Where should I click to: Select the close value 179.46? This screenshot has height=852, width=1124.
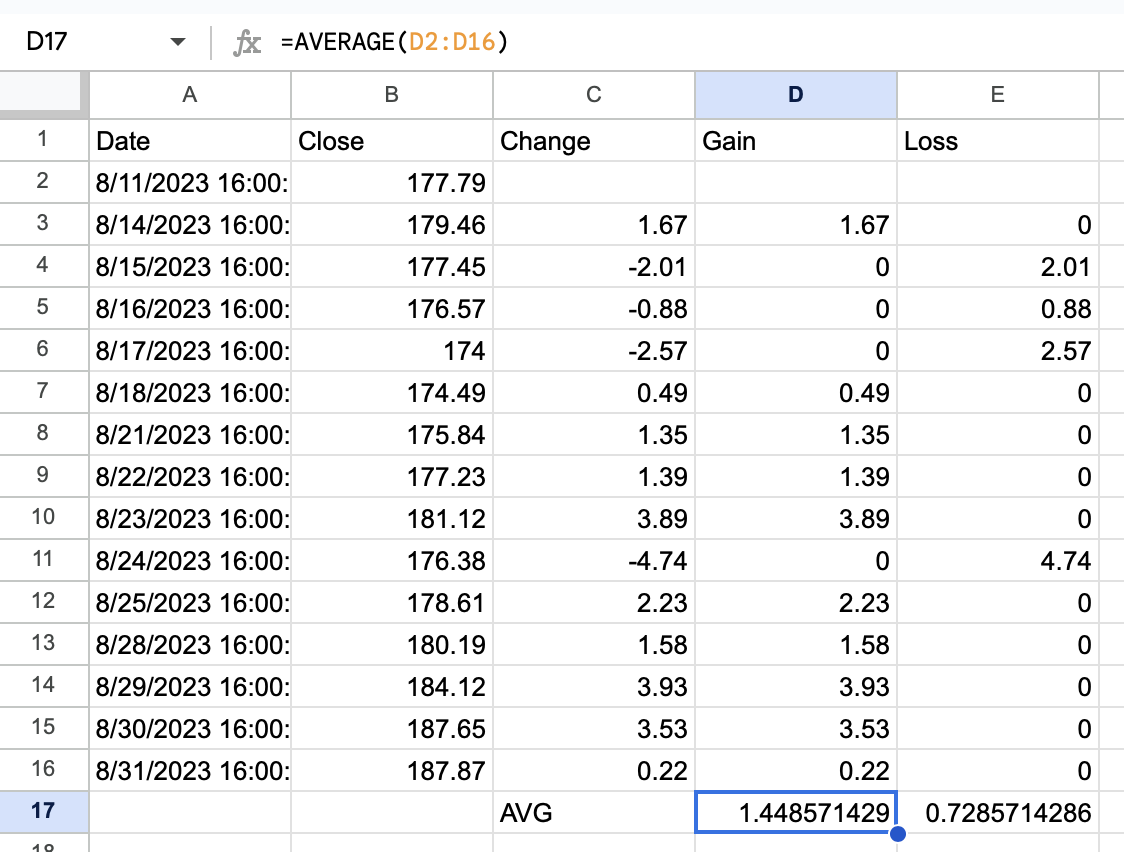(392, 225)
